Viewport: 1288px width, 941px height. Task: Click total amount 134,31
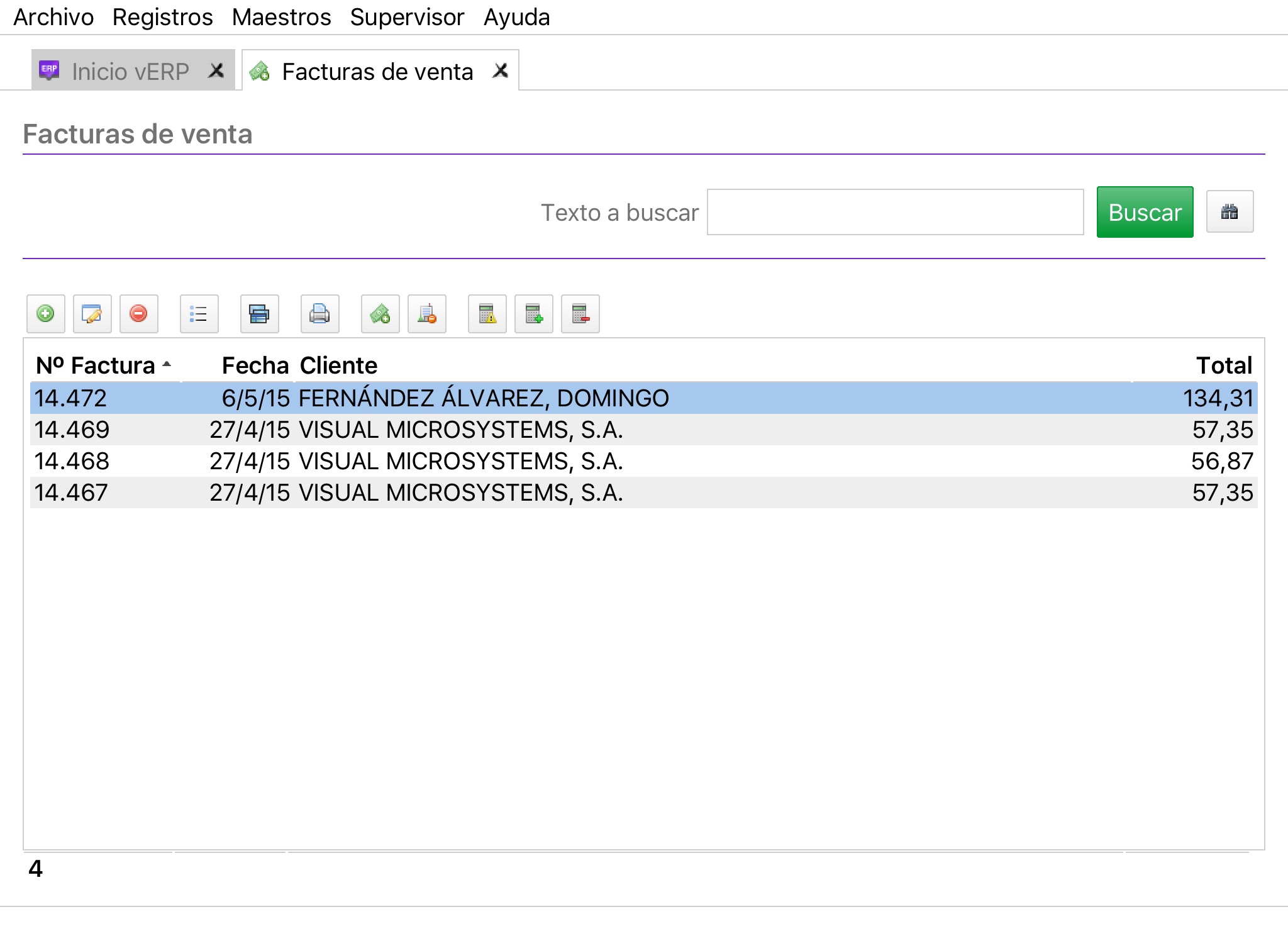tap(1218, 398)
